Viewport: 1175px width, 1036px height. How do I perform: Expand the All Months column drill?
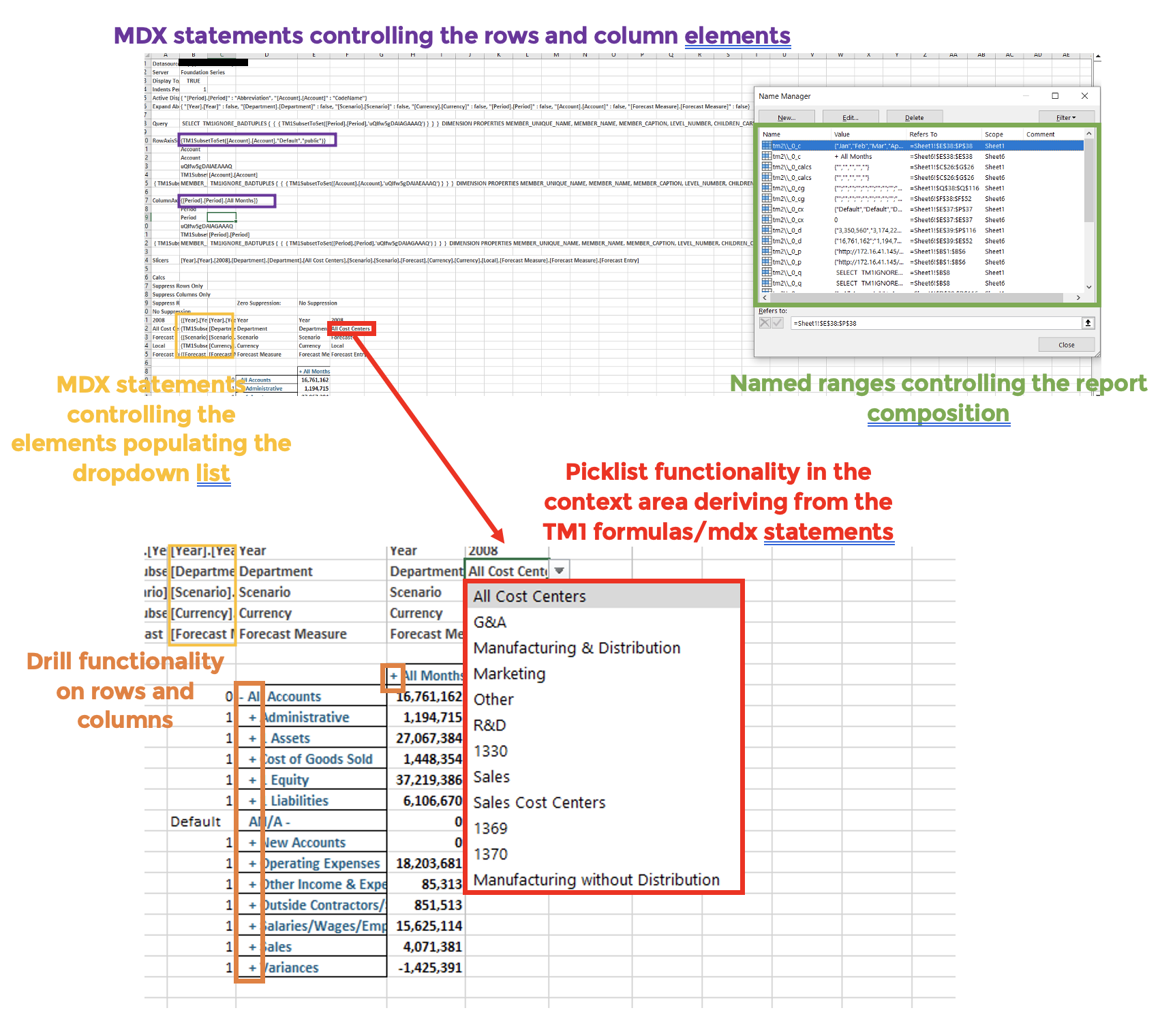pyautogui.click(x=394, y=676)
